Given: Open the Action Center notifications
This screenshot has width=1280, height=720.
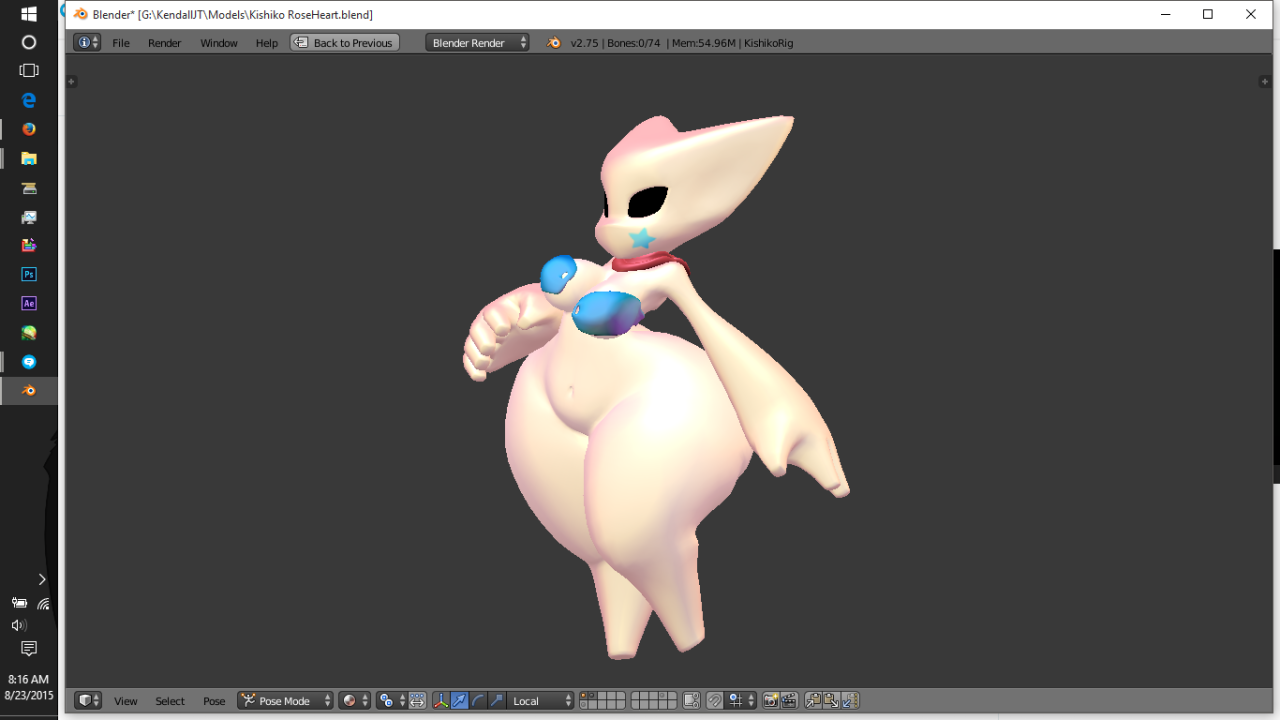Looking at the screenshot, I should click(29, 649).
